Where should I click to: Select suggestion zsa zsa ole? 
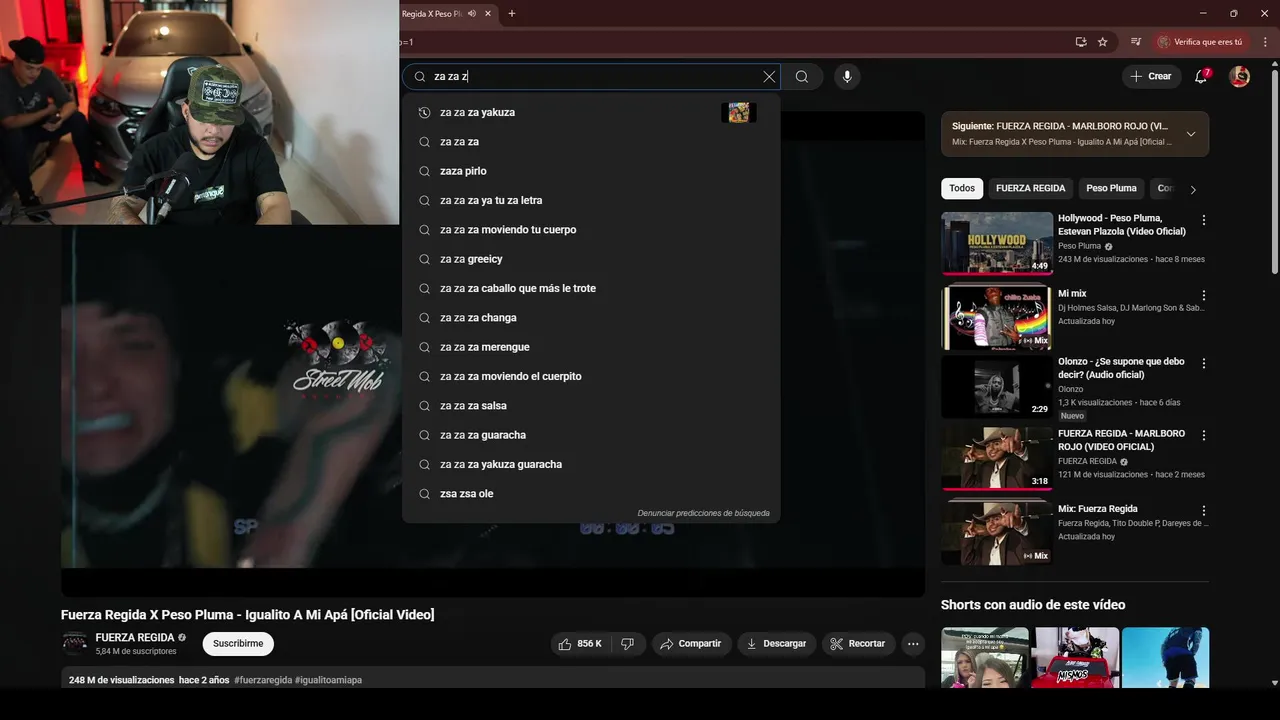coord(591,494)
